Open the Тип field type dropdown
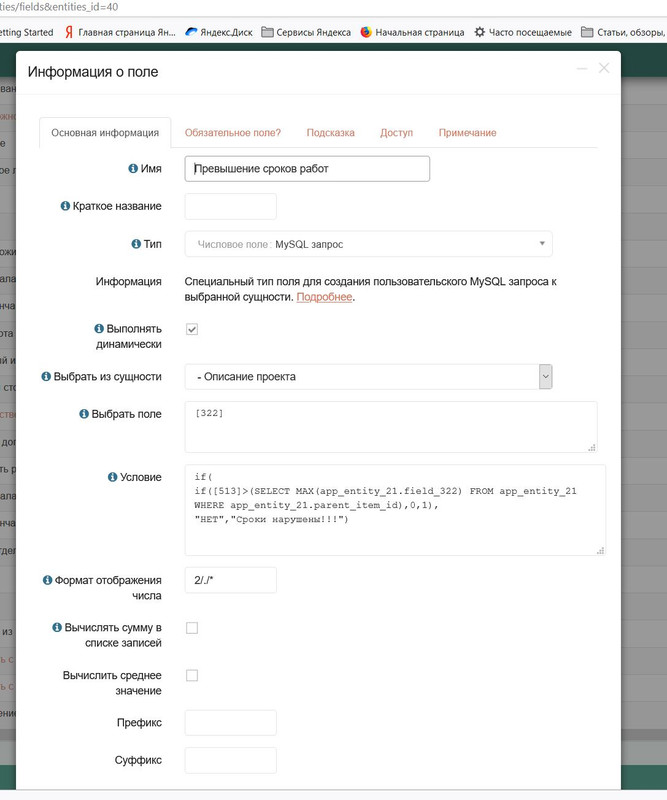 [x=368, y=244]
